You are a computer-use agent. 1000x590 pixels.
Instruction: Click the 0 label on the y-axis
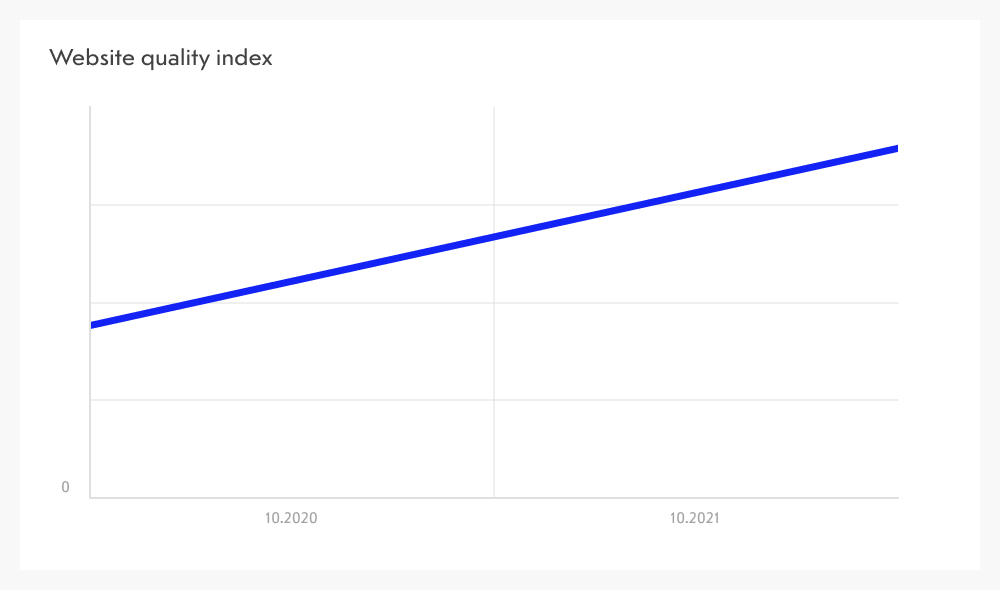point(66,487)
